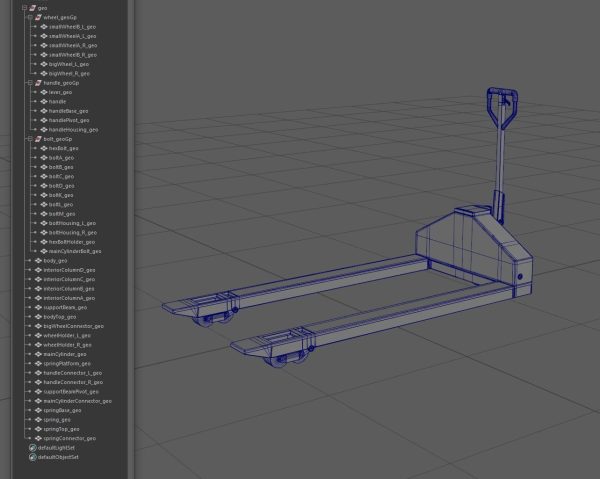This screenshot has width=600, height=479.
Task: Collapse the handle_geoGp group
Action: (30, 83)
